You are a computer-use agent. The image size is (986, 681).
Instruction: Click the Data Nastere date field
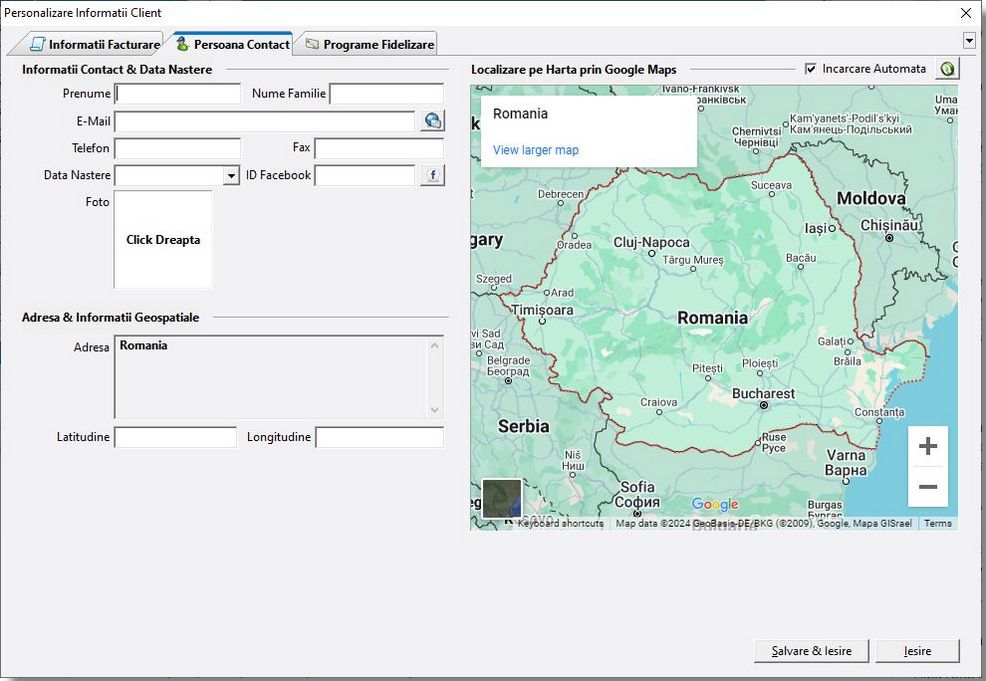tap(169, 175)
